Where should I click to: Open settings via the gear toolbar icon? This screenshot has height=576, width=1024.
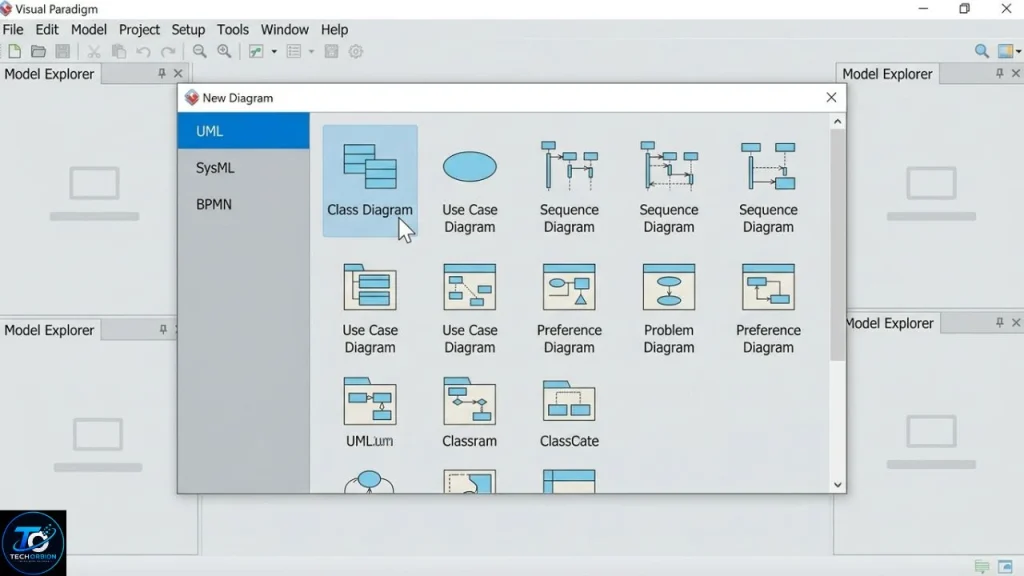[356, 52]
